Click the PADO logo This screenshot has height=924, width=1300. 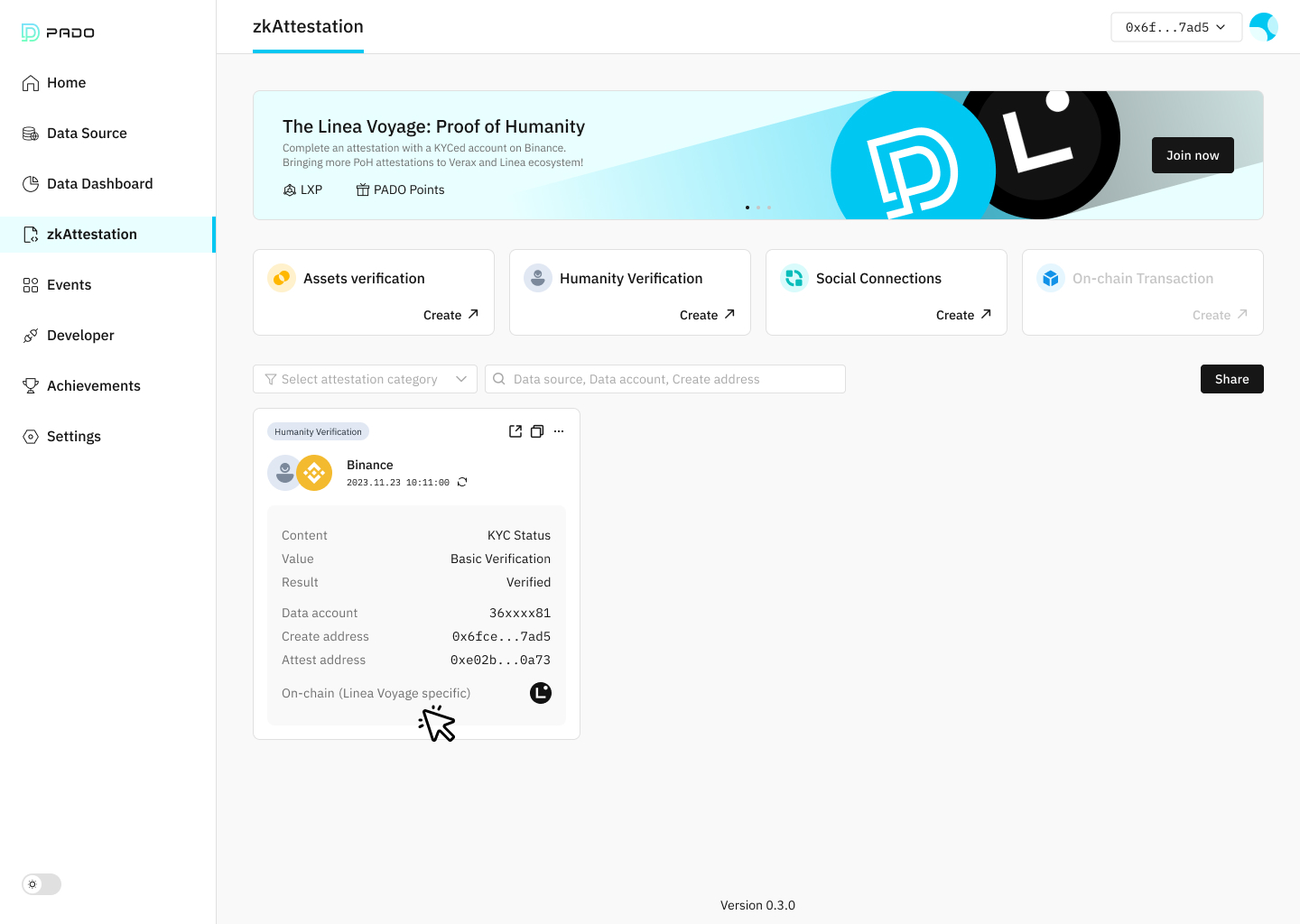coord(58,32)
